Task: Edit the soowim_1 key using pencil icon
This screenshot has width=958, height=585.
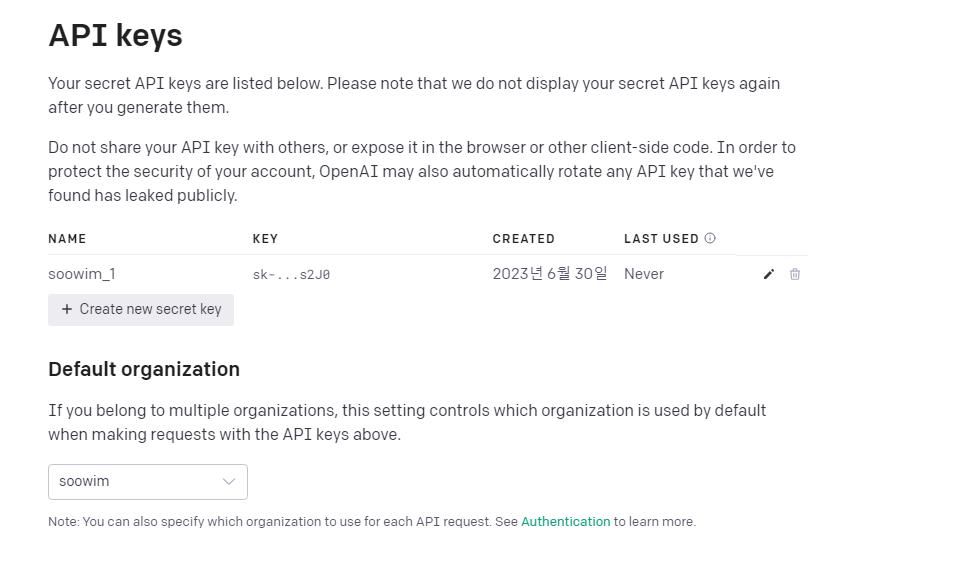Action: coord(769,274)
